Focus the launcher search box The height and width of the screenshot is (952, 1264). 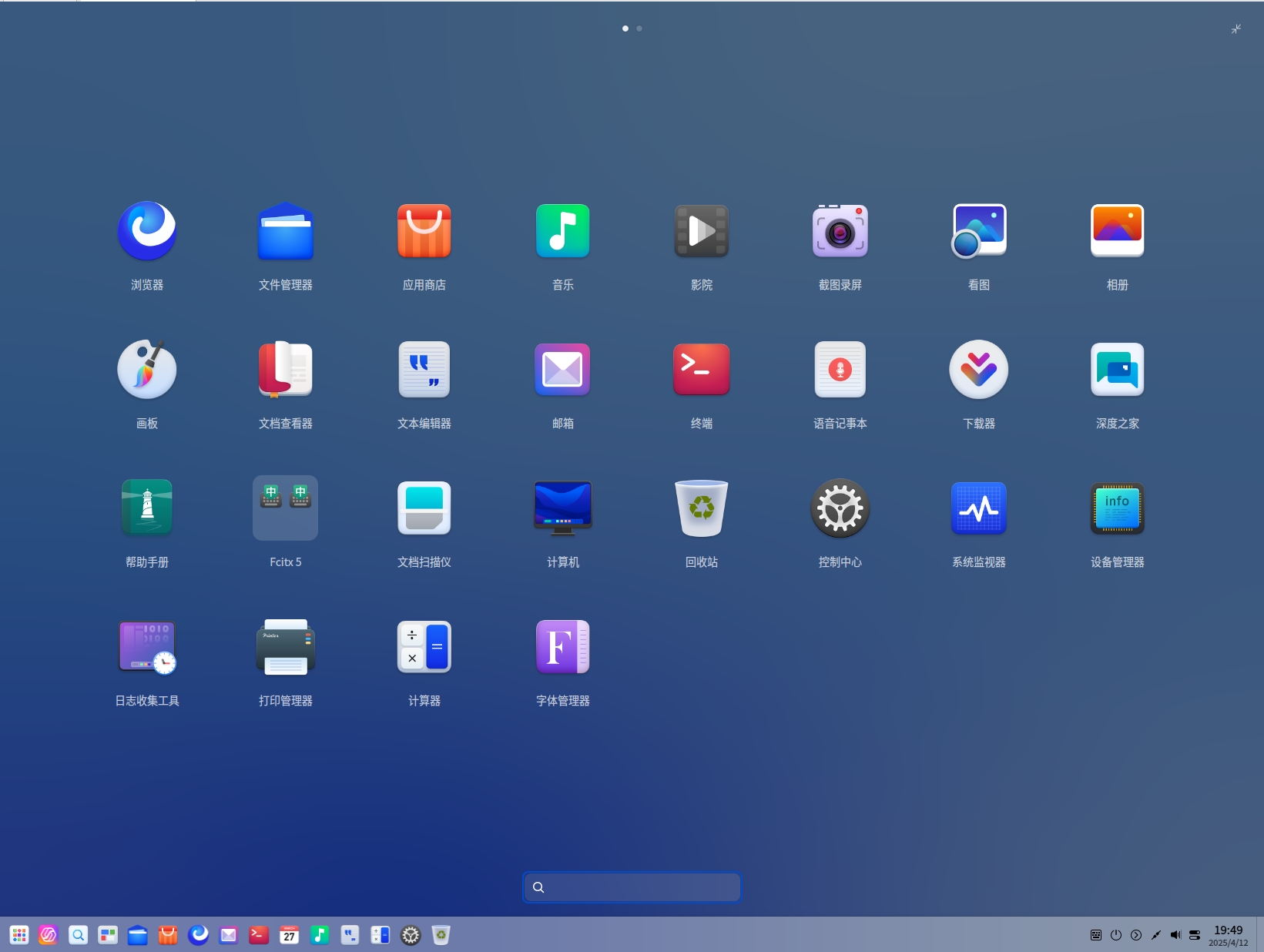click(632, 887)
